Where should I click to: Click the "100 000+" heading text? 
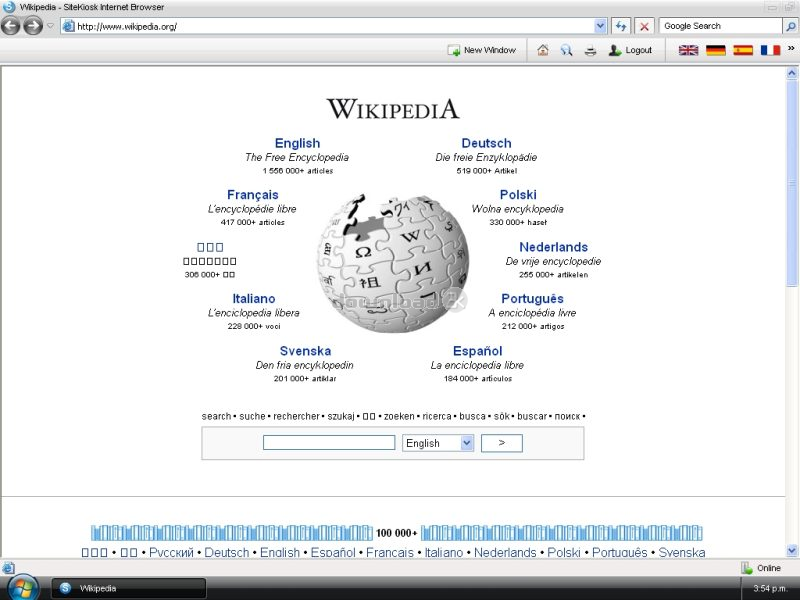pyautogui.click(x=396, y=533)
